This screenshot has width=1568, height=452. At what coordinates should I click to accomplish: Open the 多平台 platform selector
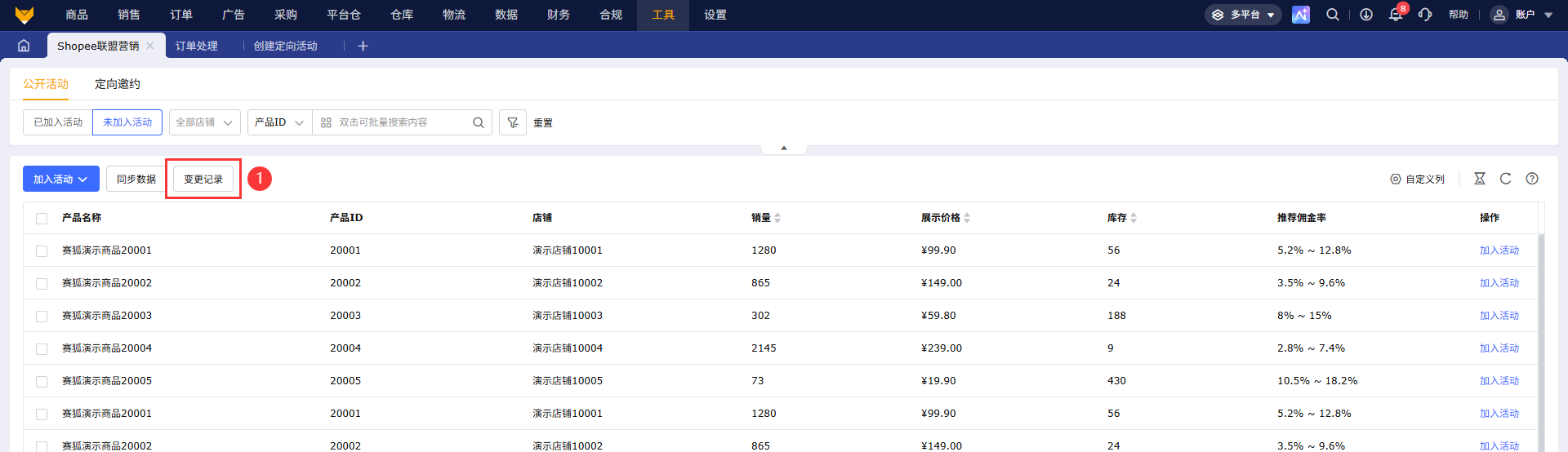point(1243,15)
